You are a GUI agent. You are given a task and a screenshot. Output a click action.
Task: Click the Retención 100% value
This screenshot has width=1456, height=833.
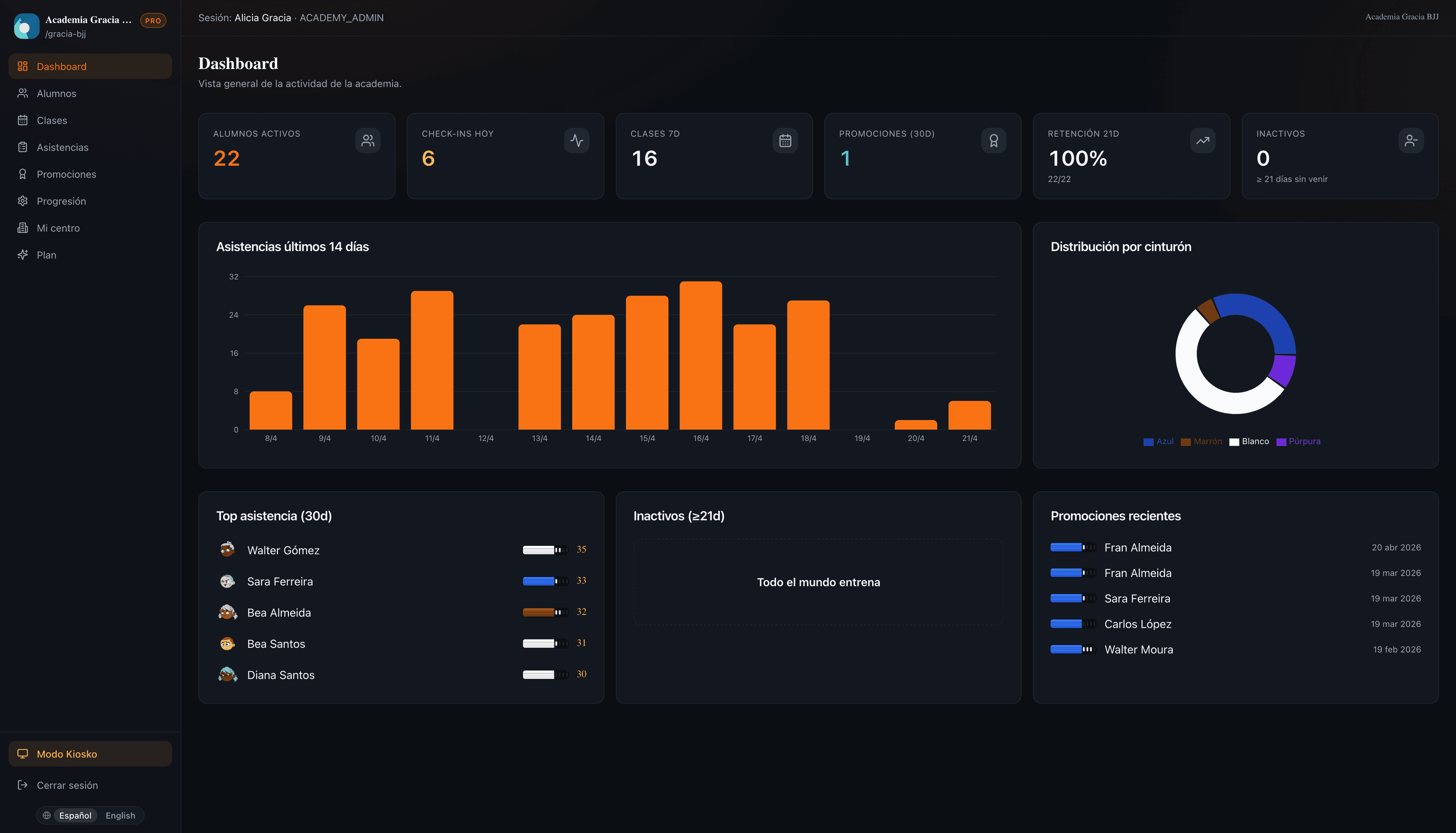(x=1078, y=159)
